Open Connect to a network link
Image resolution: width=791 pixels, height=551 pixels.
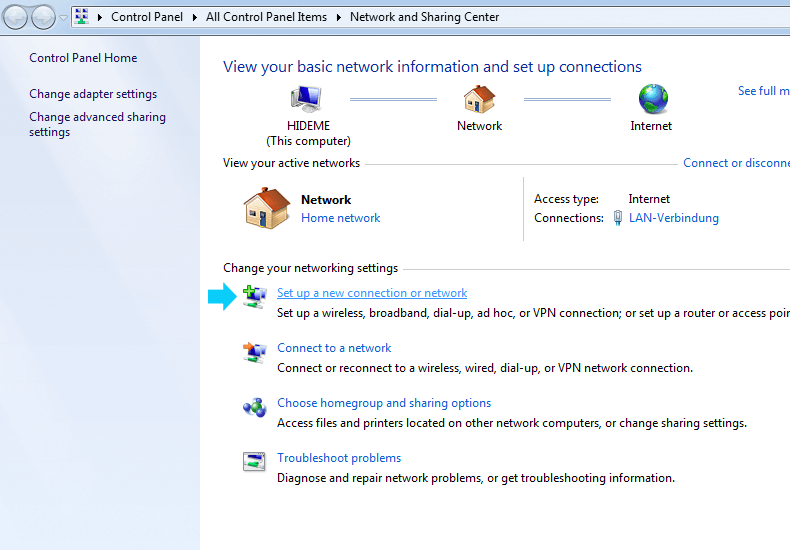334,348
